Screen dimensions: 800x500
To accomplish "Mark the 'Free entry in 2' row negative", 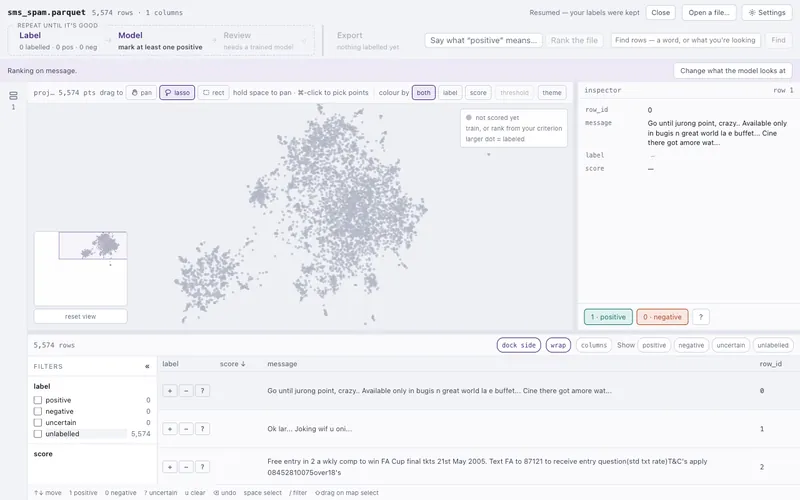I will (186, 467).
